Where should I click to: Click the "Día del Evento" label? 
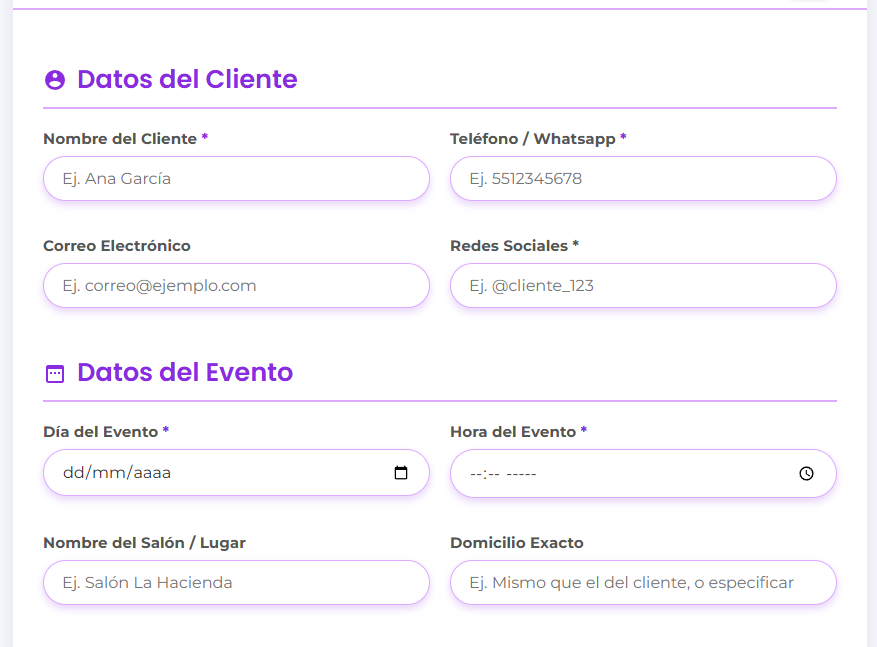100,432
